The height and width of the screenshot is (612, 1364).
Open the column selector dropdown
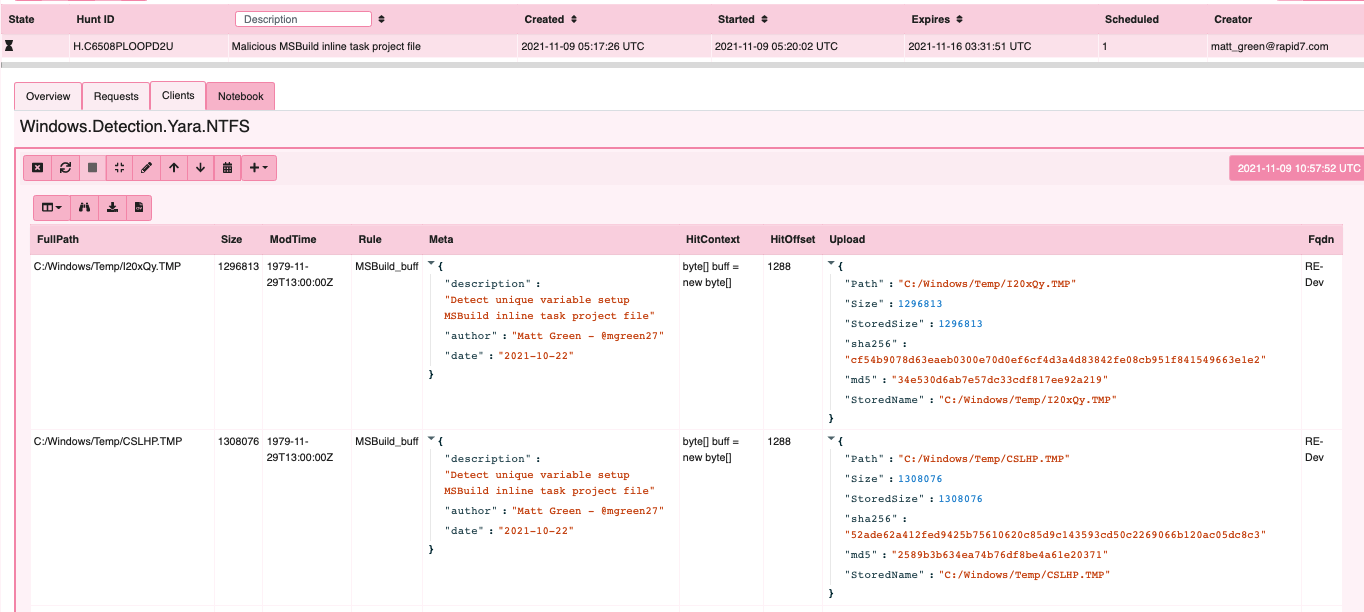coord(52,207)
